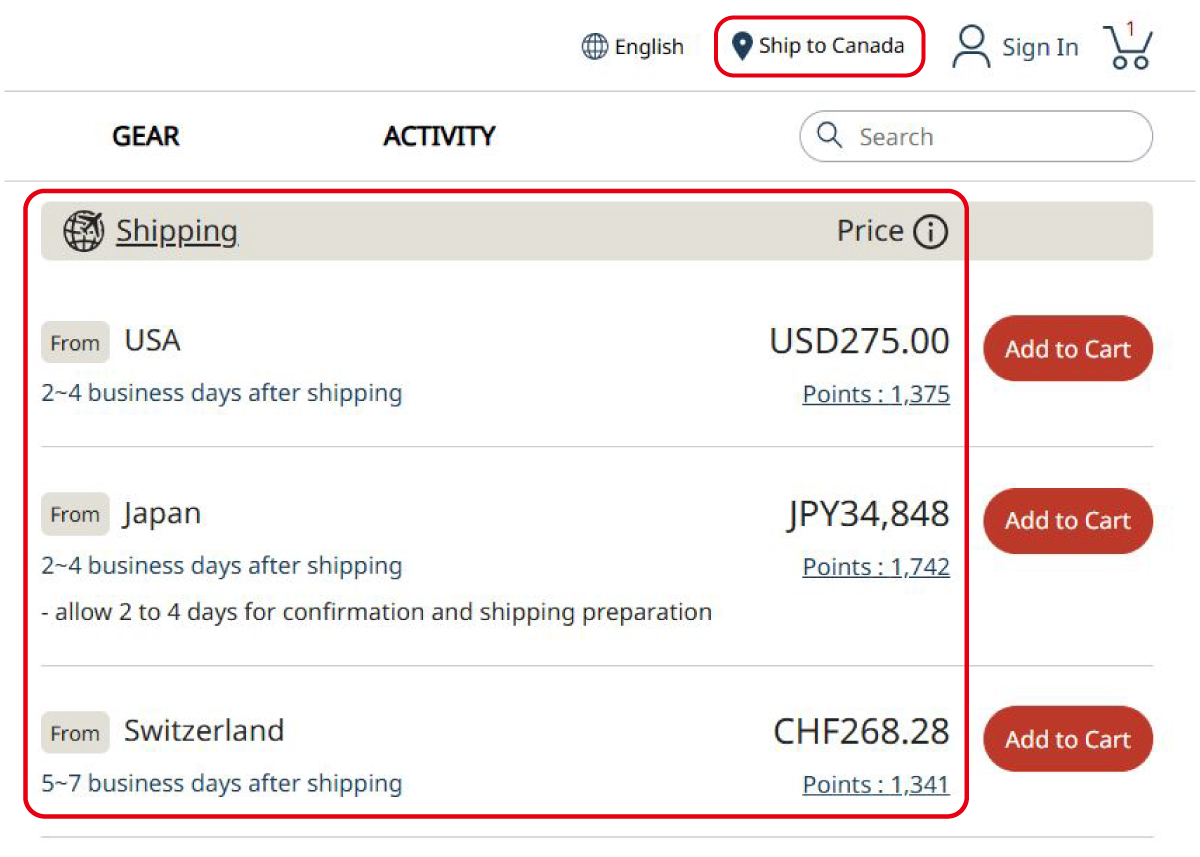Click the Shipping heading link
Viewport: 1200px width, 857px height.
coord(177,231)
